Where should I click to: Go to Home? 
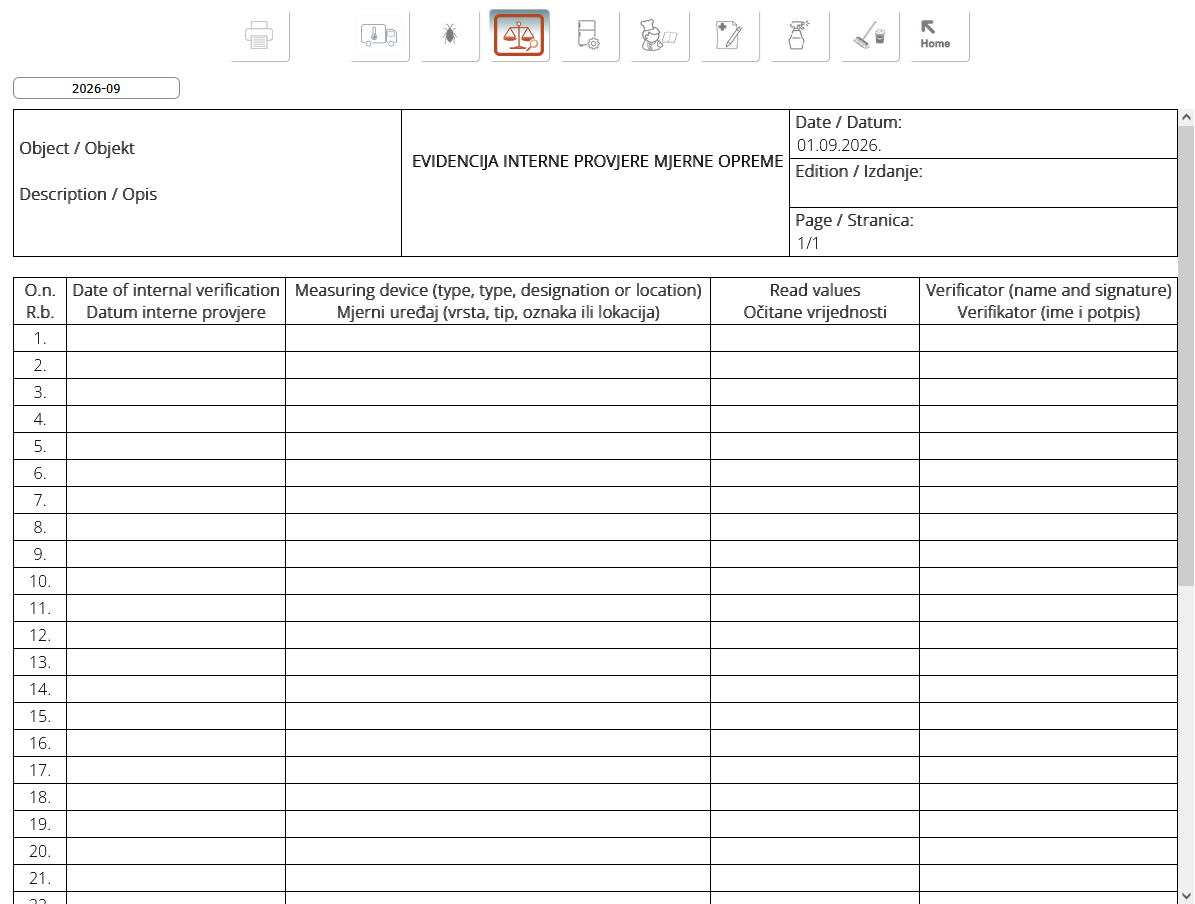pos(940,36)
